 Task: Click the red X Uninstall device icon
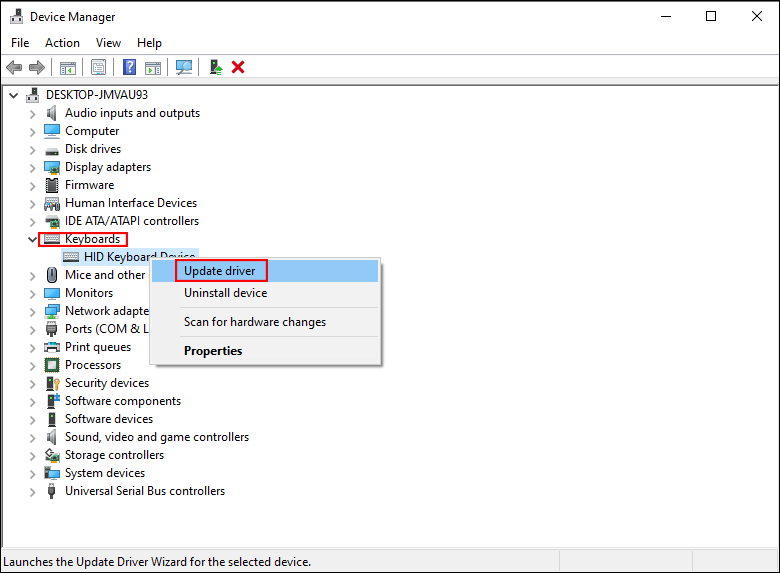coord(238,67)
